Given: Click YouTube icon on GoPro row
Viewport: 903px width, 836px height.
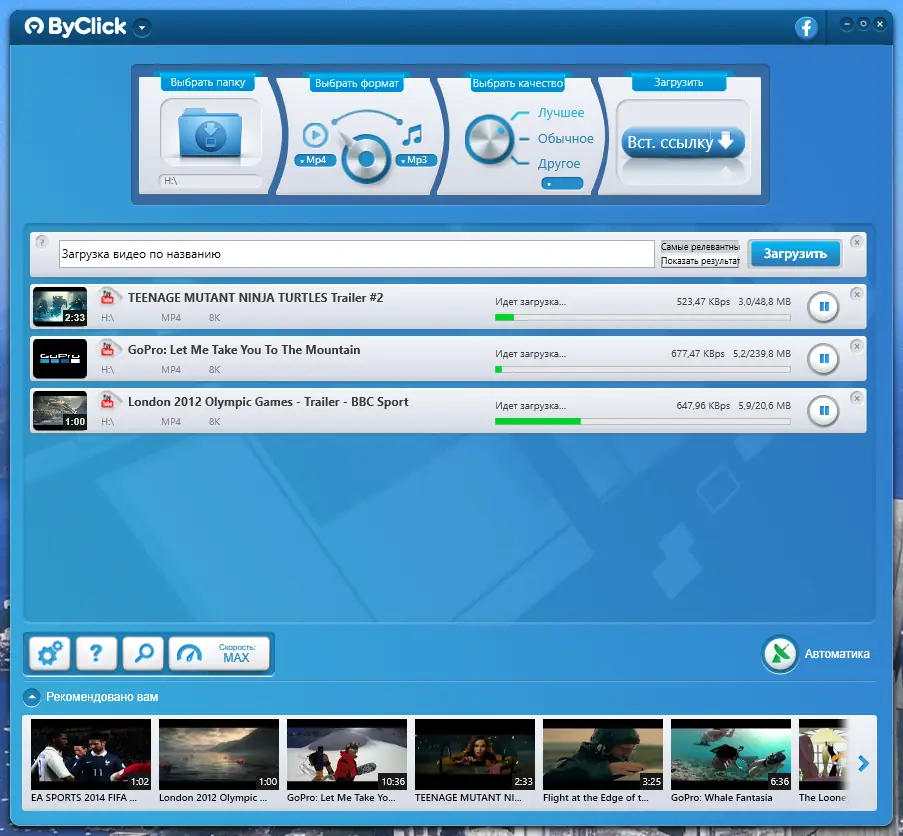Looking at the screenshot, I should (107, 349).
